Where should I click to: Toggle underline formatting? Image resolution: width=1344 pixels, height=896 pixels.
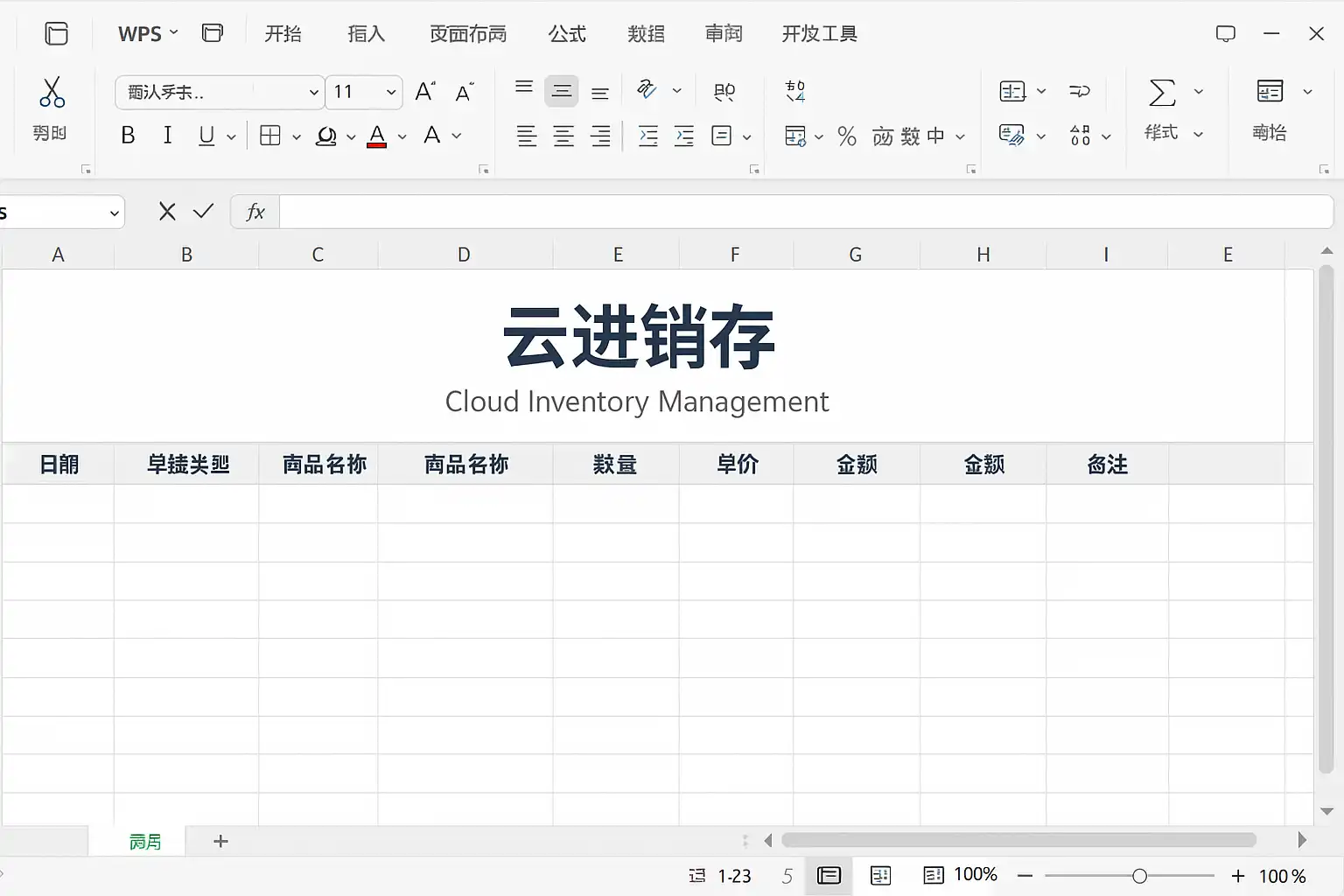[206, 136]
